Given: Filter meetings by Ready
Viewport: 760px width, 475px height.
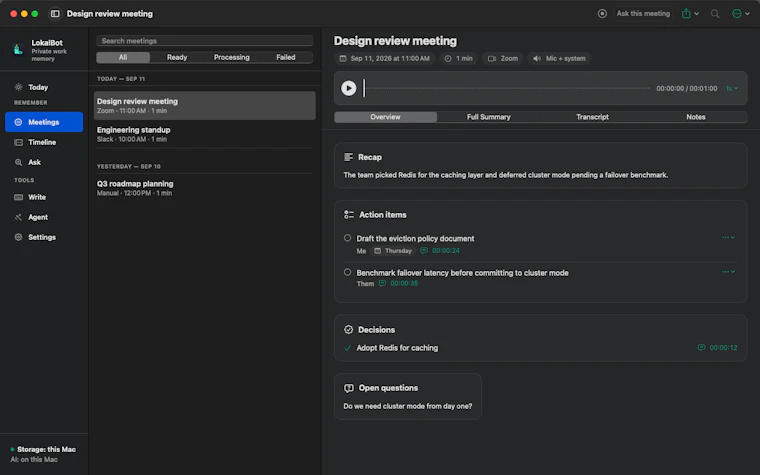Looking at the screenshot, I should tap(177, 57).
